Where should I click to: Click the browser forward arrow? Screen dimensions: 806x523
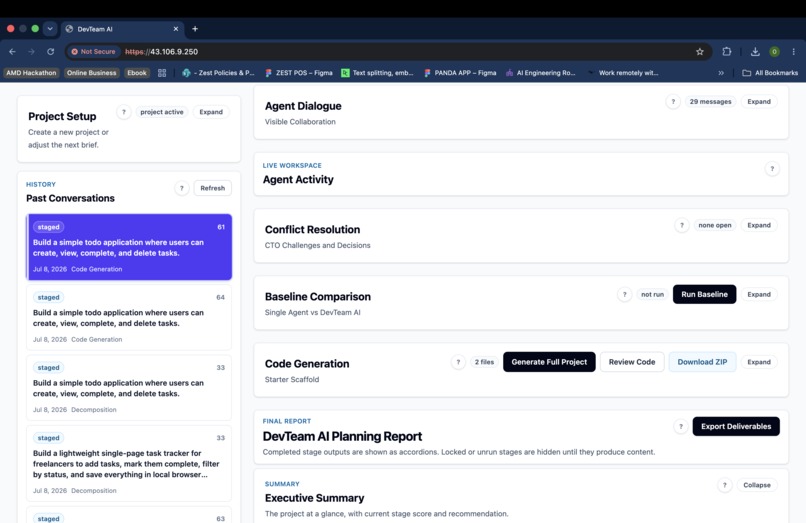click(x=31, y=51)
